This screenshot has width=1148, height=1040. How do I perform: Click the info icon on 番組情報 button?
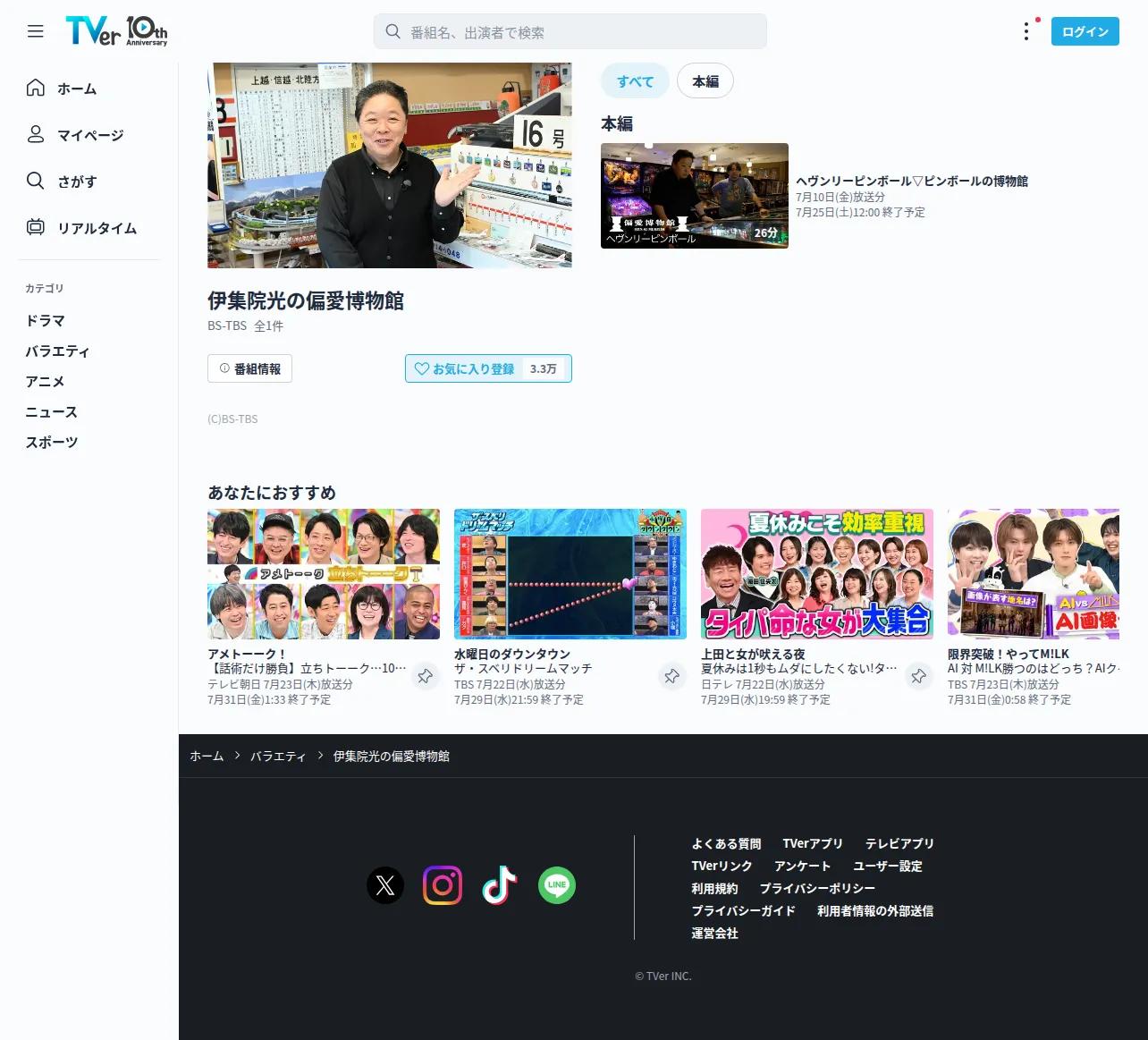[224, 368]
